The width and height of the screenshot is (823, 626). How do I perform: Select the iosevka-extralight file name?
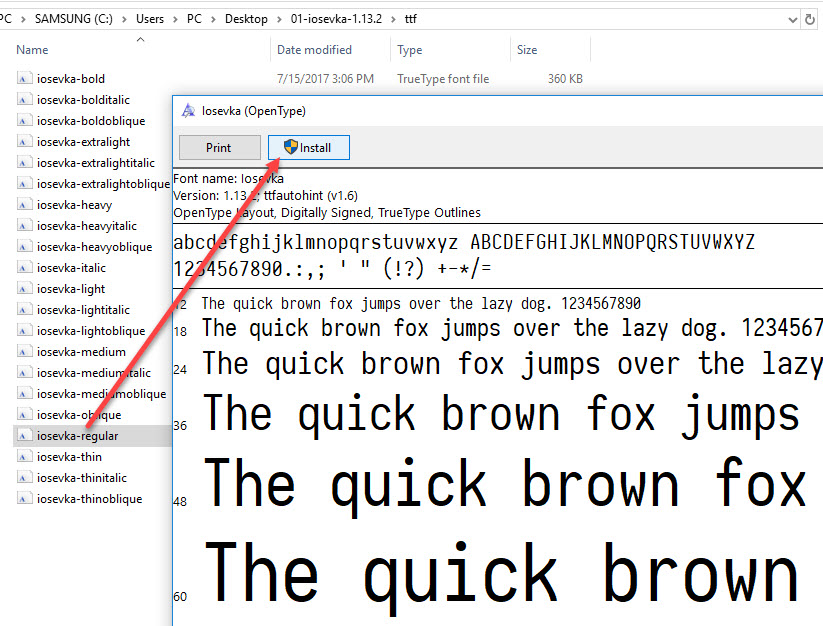[83, 142]
